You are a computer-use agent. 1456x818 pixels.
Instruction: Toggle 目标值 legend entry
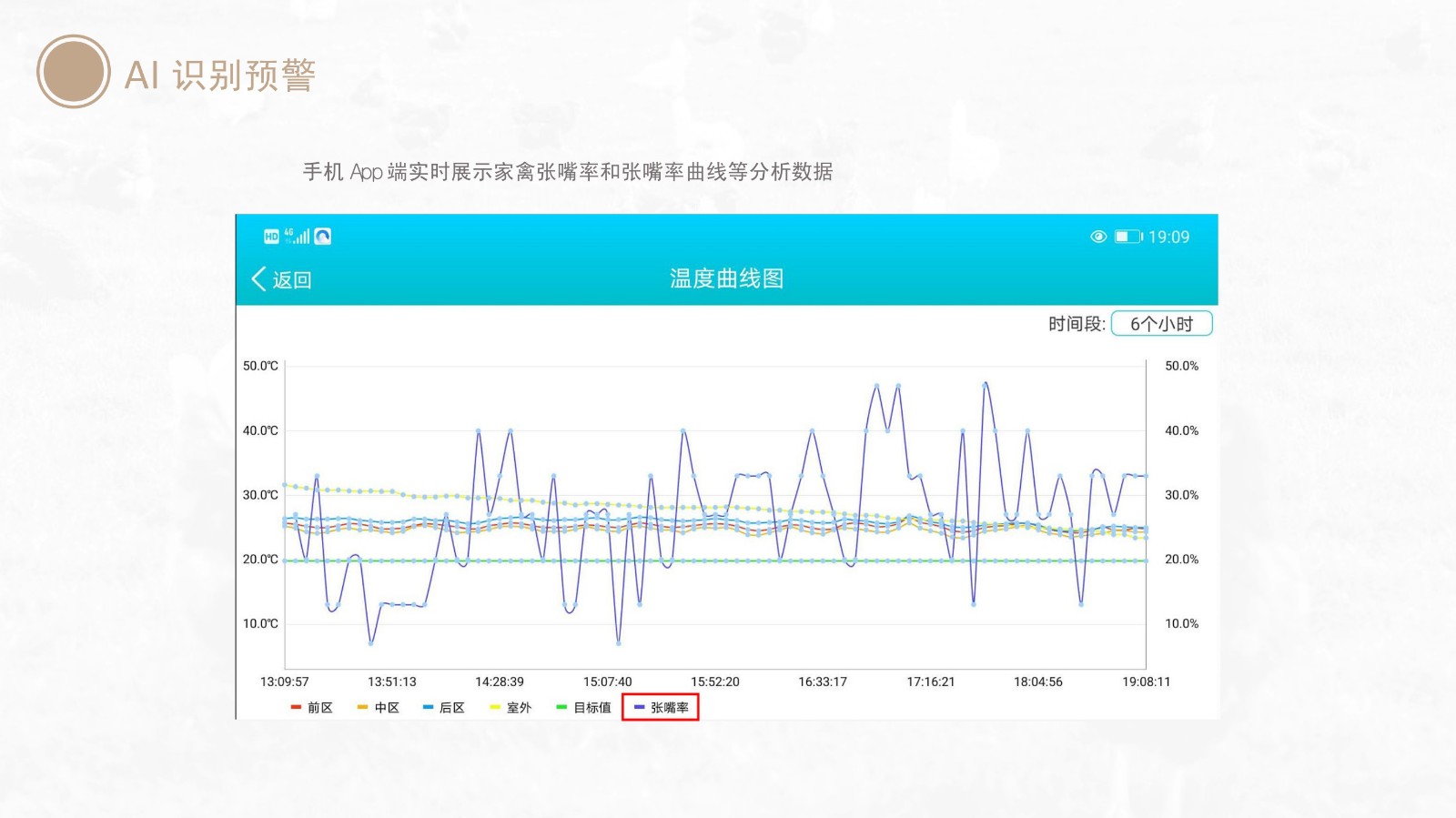(x=584, y=708)
